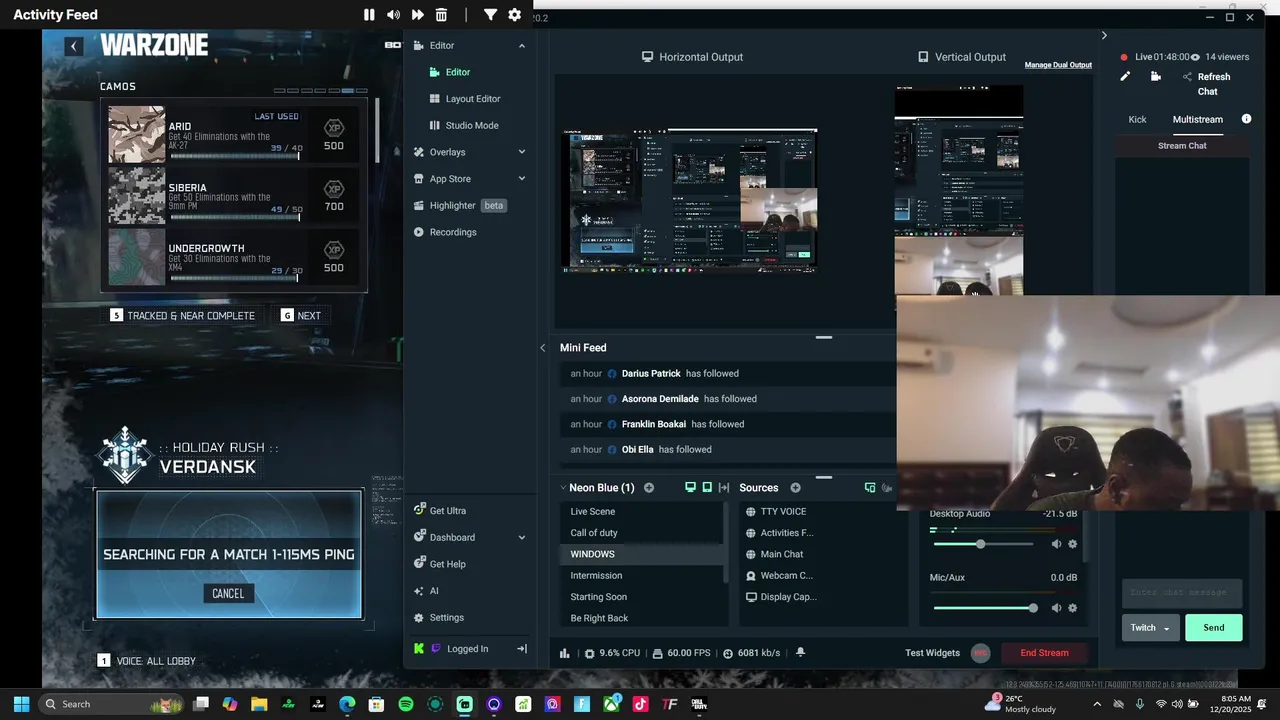Open chat platform Twitch dropdown
This screenshot has height=720, width=1280.
(x=1151, y=628)
